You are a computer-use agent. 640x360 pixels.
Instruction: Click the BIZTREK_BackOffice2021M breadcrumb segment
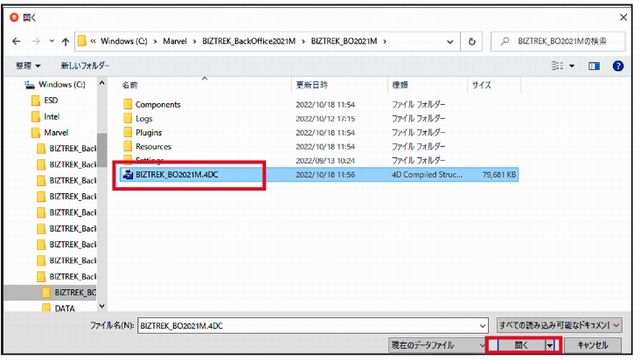click(249, 41)
